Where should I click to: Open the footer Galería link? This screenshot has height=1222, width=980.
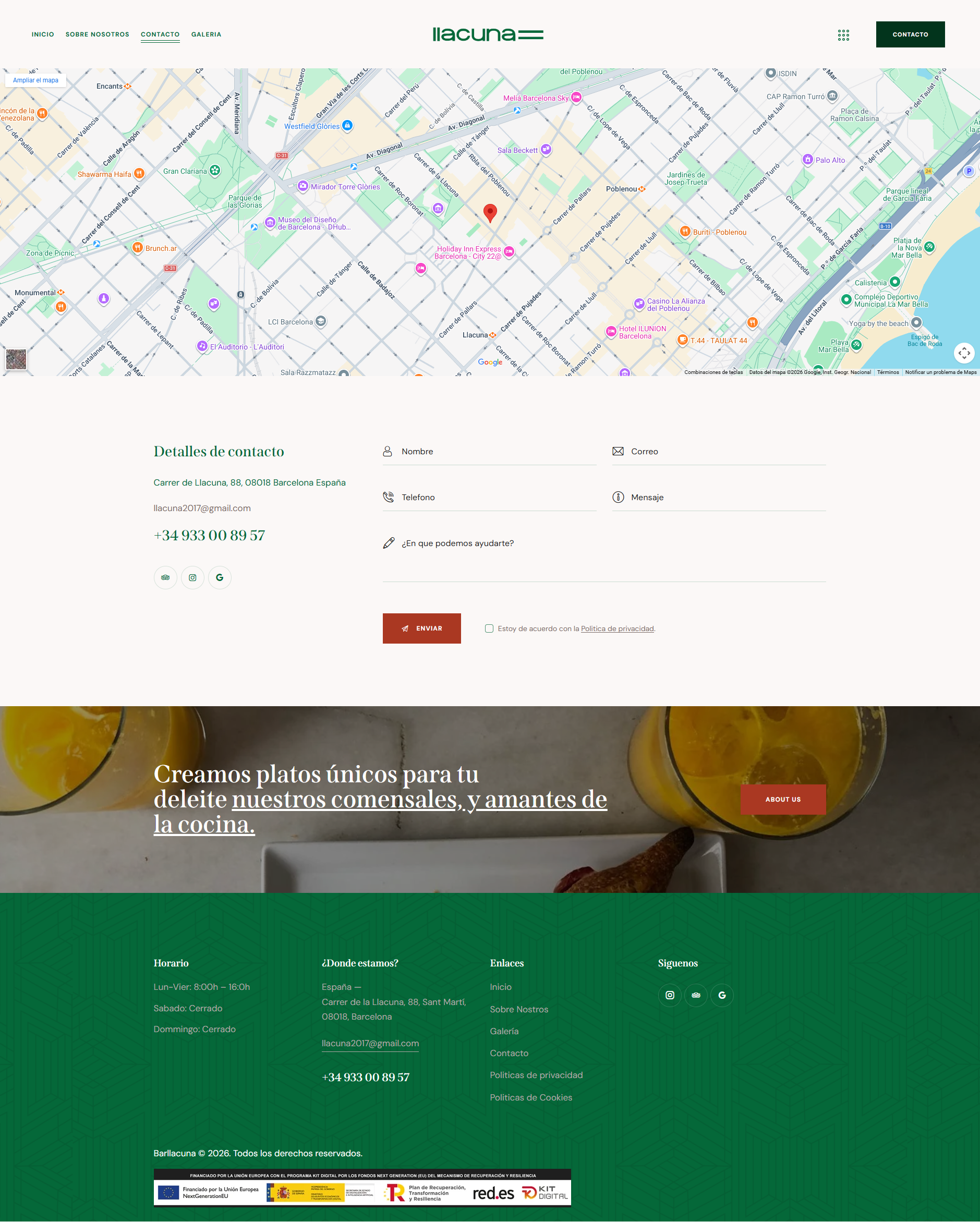tap(504, 1031)
